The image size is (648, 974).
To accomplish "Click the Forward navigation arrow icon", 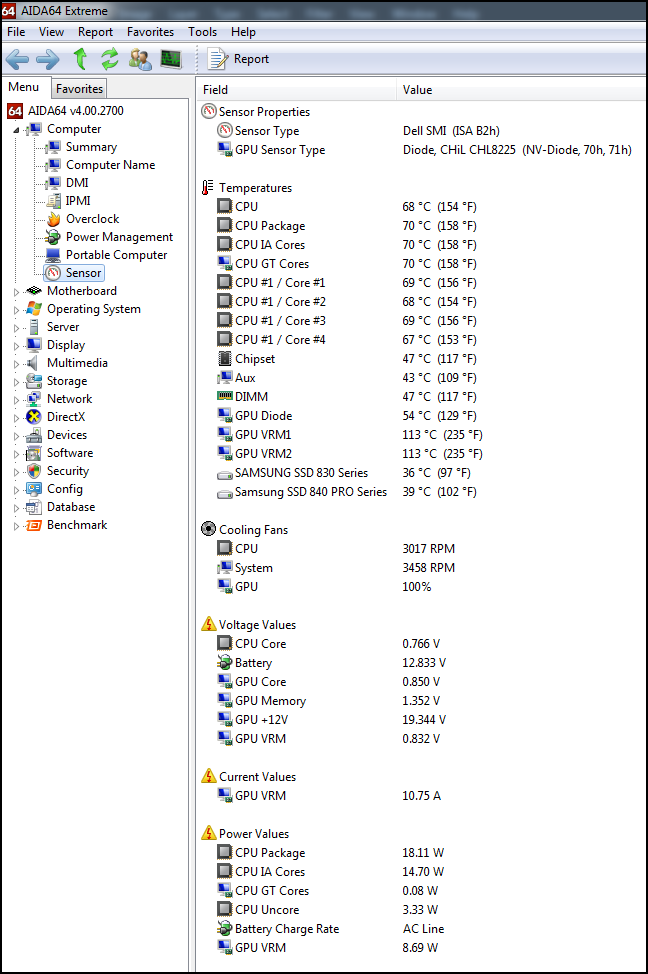I will 48,60.
